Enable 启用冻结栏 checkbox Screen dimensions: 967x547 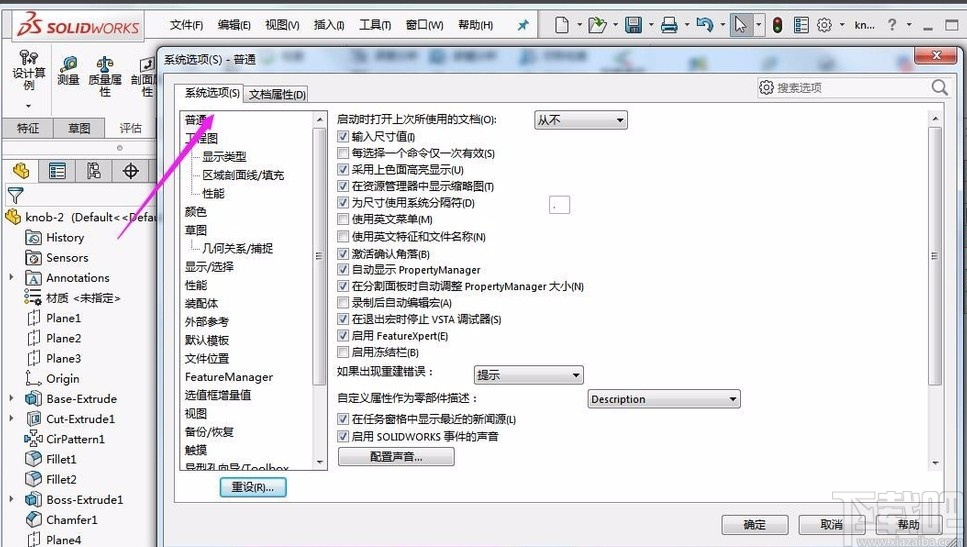point(344,353)
